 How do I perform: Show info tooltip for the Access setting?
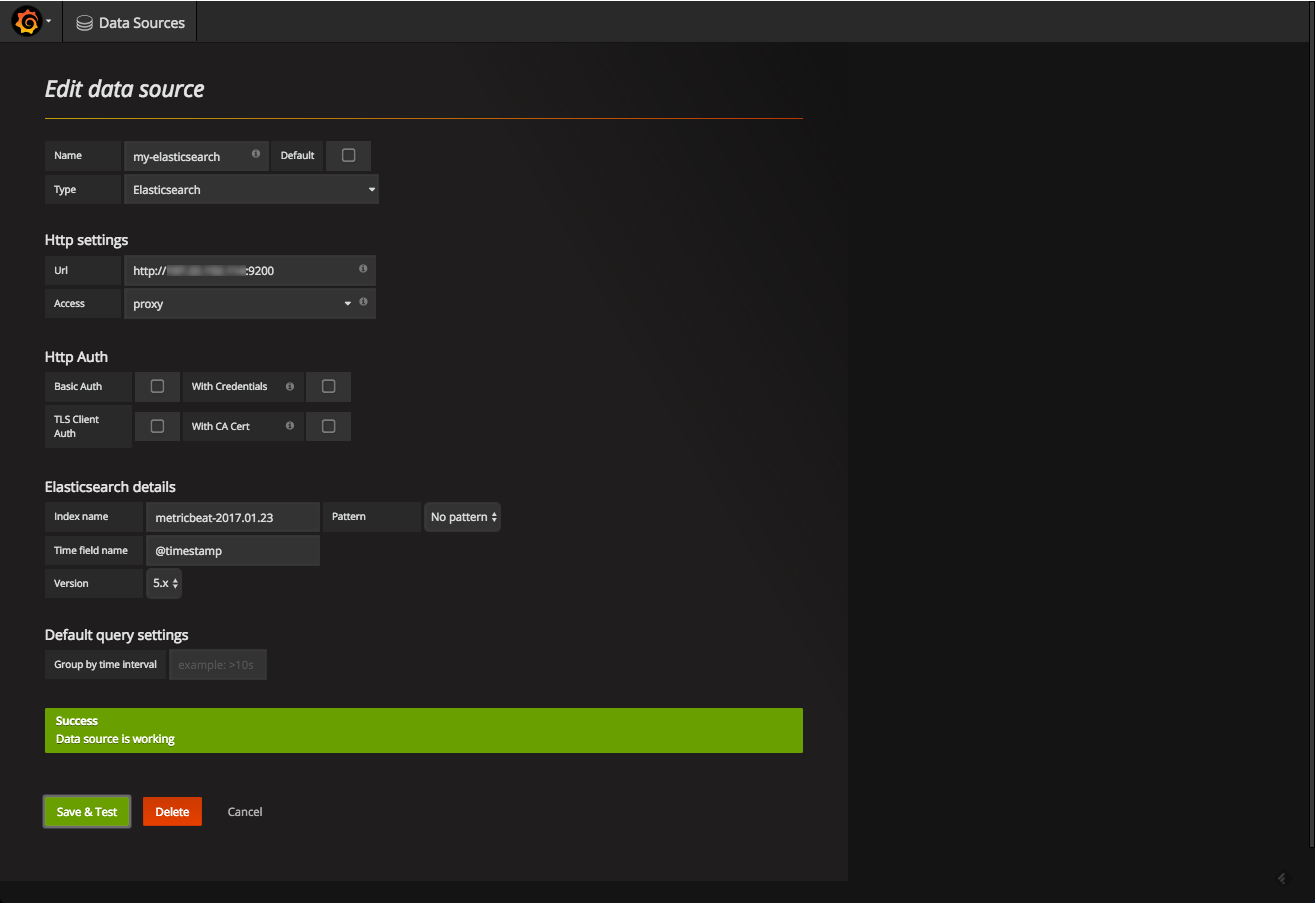[363, 302]
